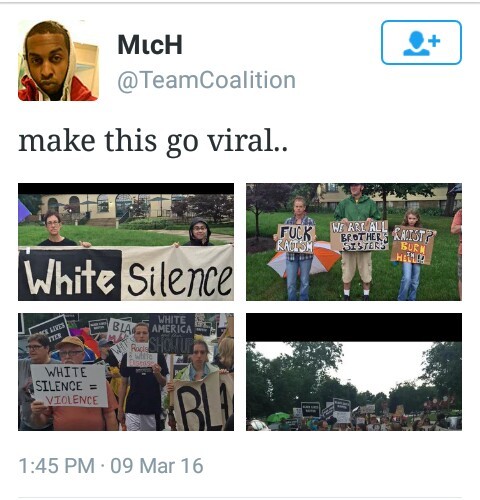The height and width of the screenshot is (500, 480).
Task: Open photo of three people holding cardboard signs
Action: [354, 242]
